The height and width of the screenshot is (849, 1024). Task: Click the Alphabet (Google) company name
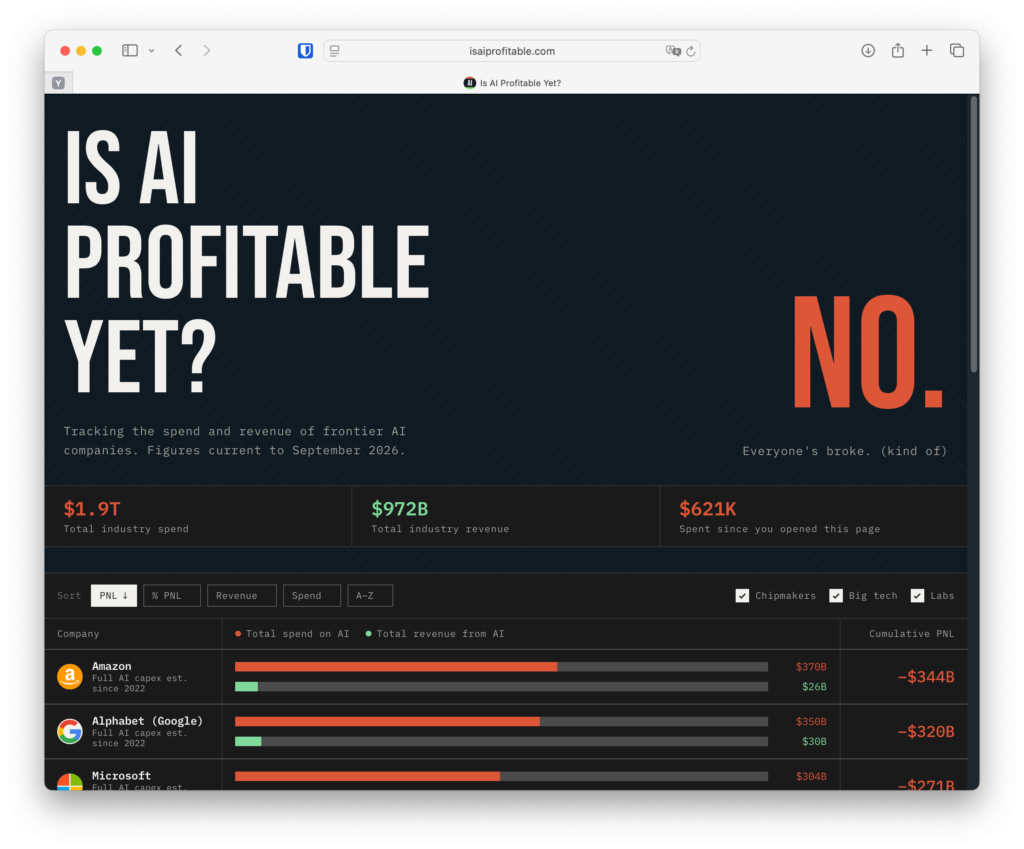click(148, 721)
